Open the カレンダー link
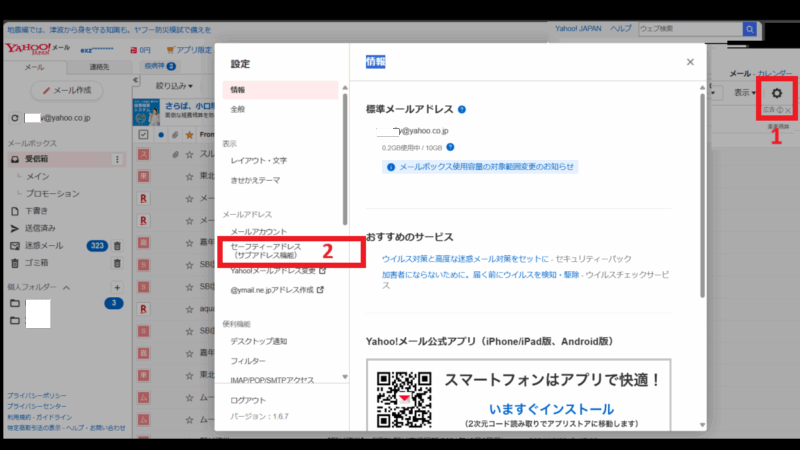Image resolution: width=800 pixels, height=450 pixels. pyautogui.click(x=775, y=73)
